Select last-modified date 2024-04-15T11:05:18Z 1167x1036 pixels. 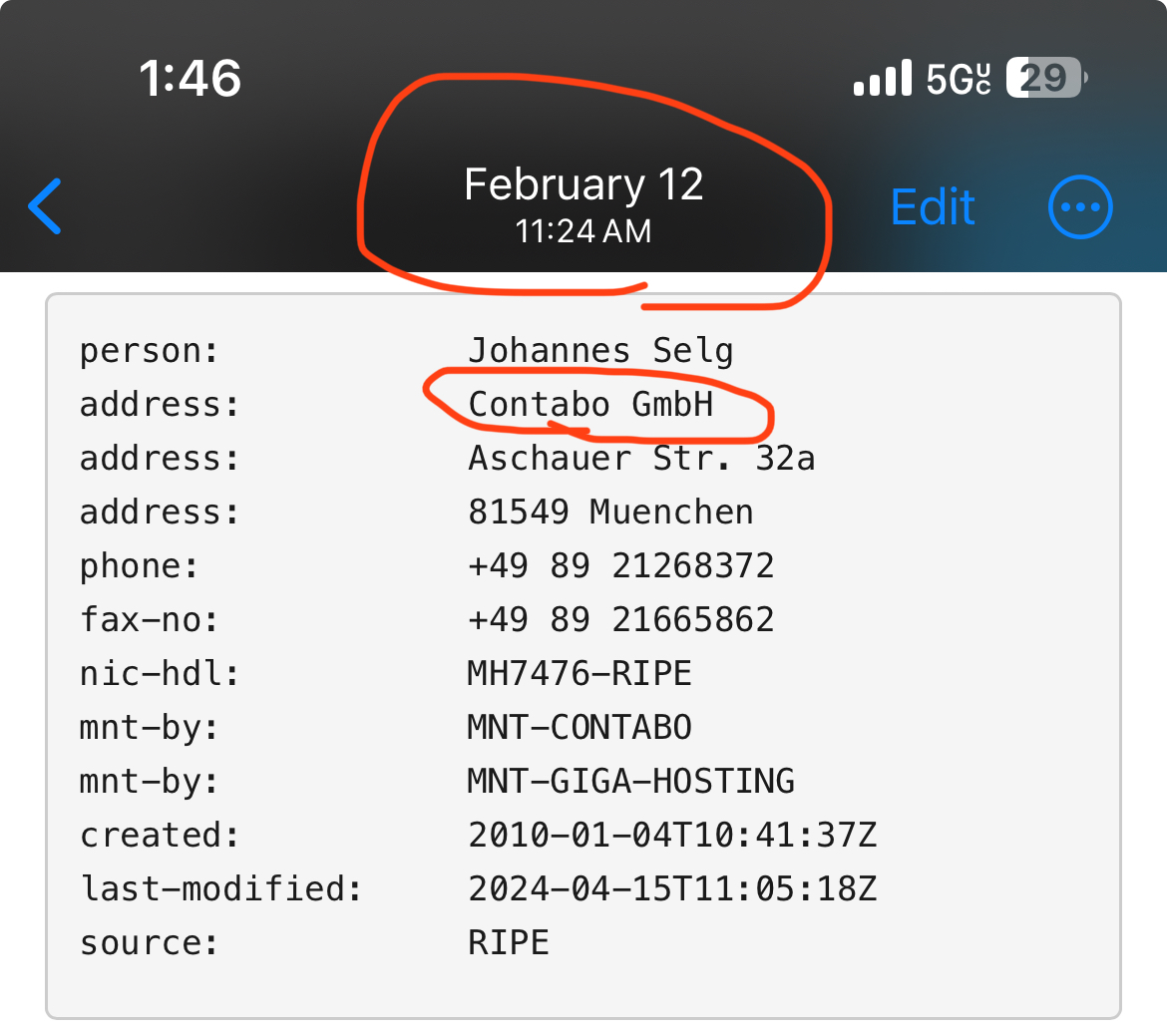click(673, 888)
